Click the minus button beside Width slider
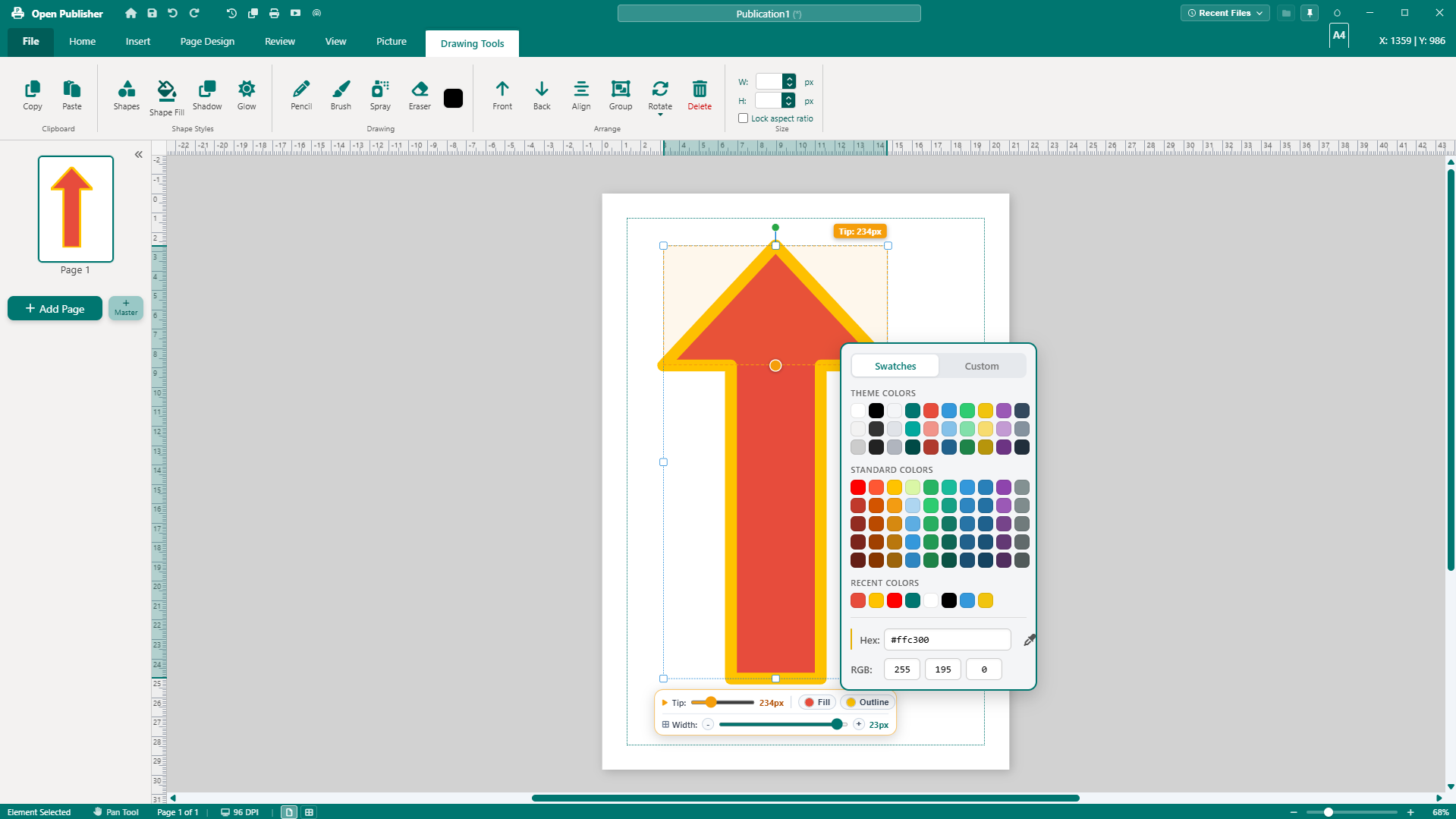 (708, 724)
